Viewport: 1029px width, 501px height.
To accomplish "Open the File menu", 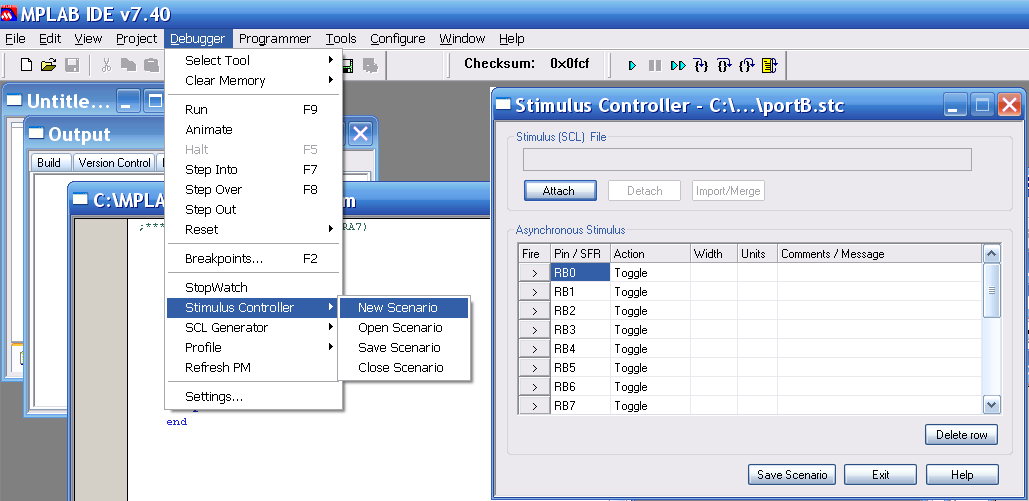I will click(15, 39).
